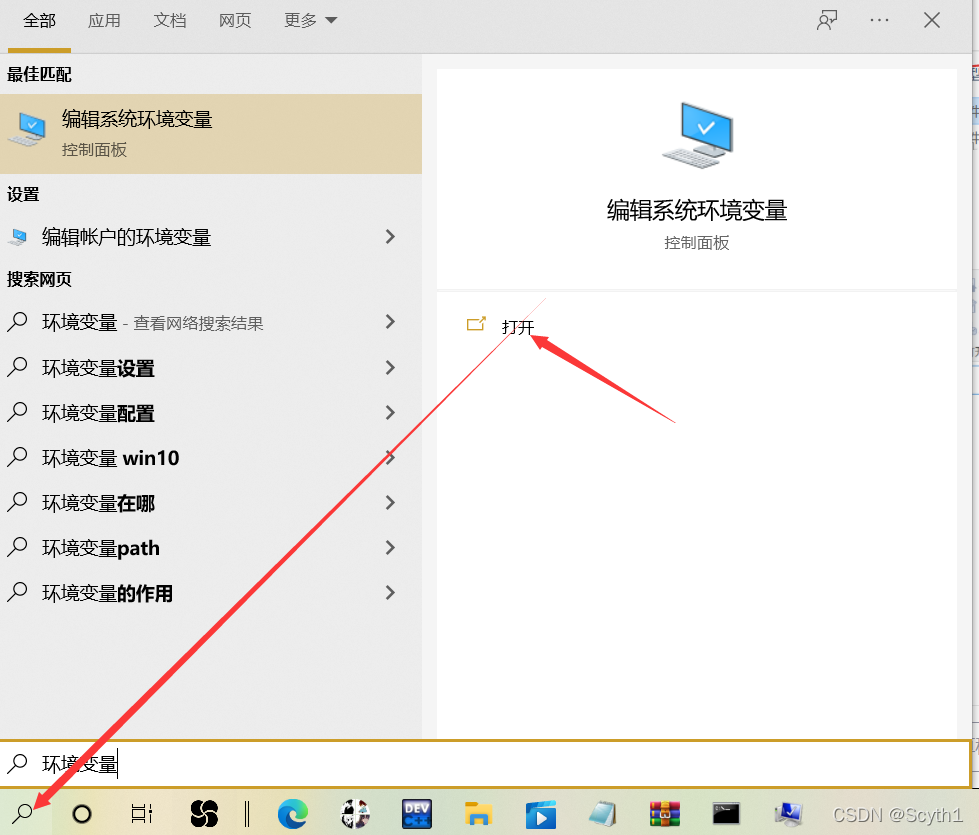Choose web suggestion 环境变量在哪
979x835 pixels.
[x=211, y=502]
